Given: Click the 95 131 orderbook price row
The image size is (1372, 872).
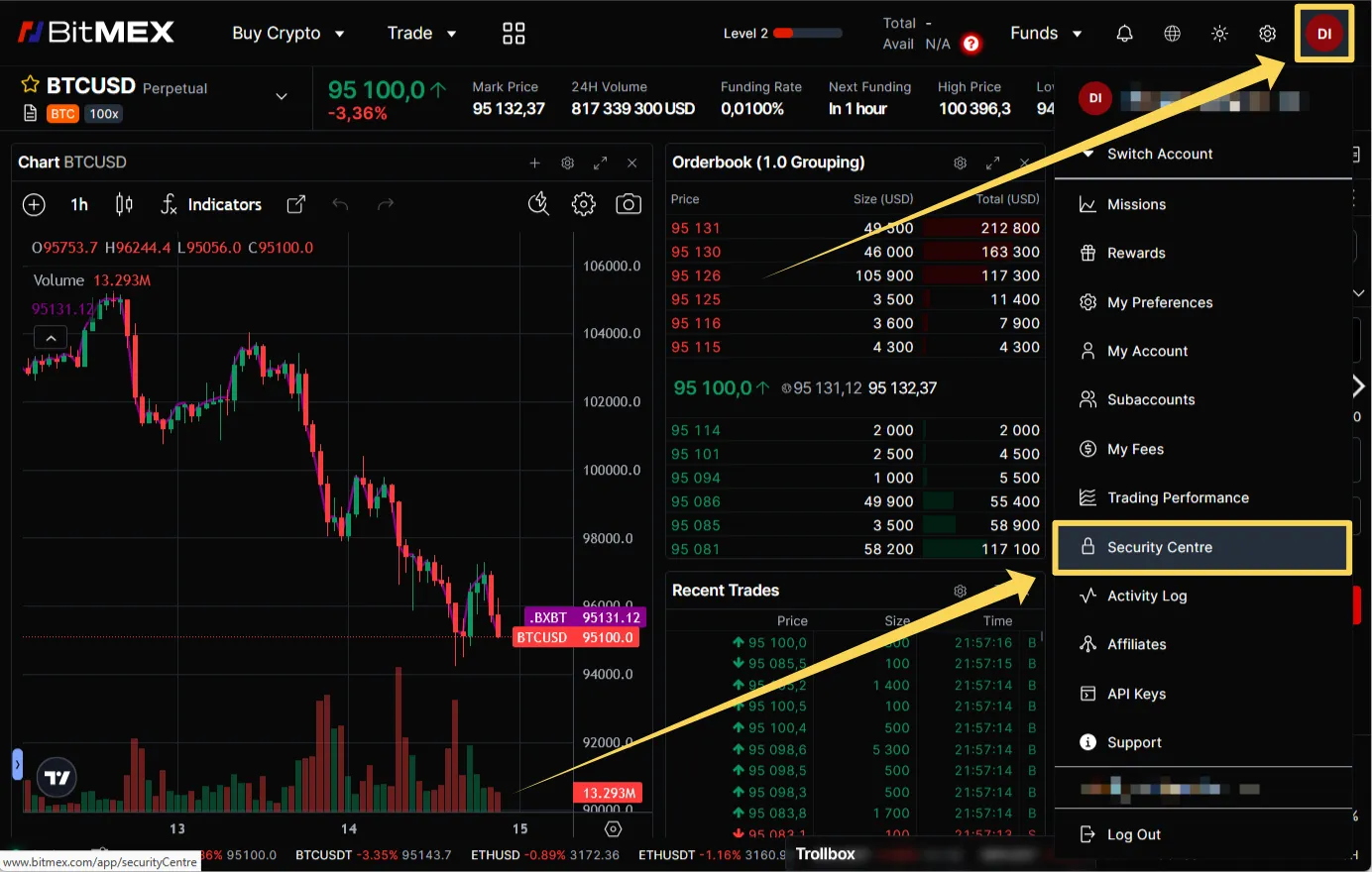Looking at the screenshot, I should coord(696,228).
